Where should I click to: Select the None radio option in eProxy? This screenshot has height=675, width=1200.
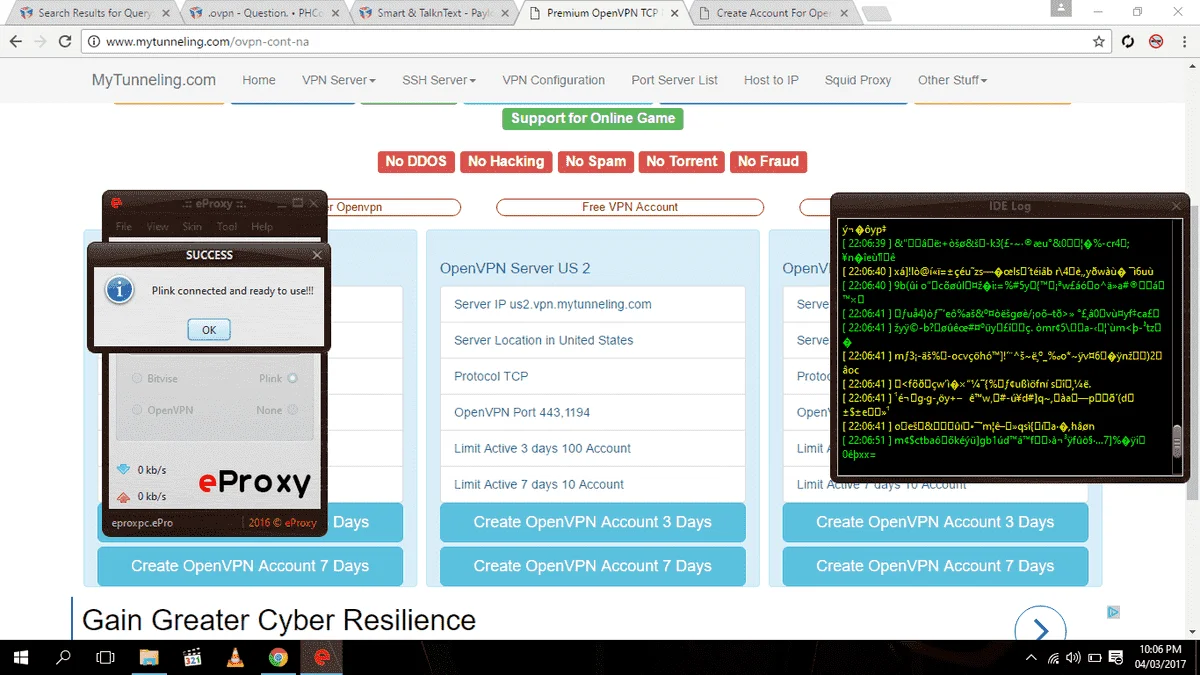[292, 410]
